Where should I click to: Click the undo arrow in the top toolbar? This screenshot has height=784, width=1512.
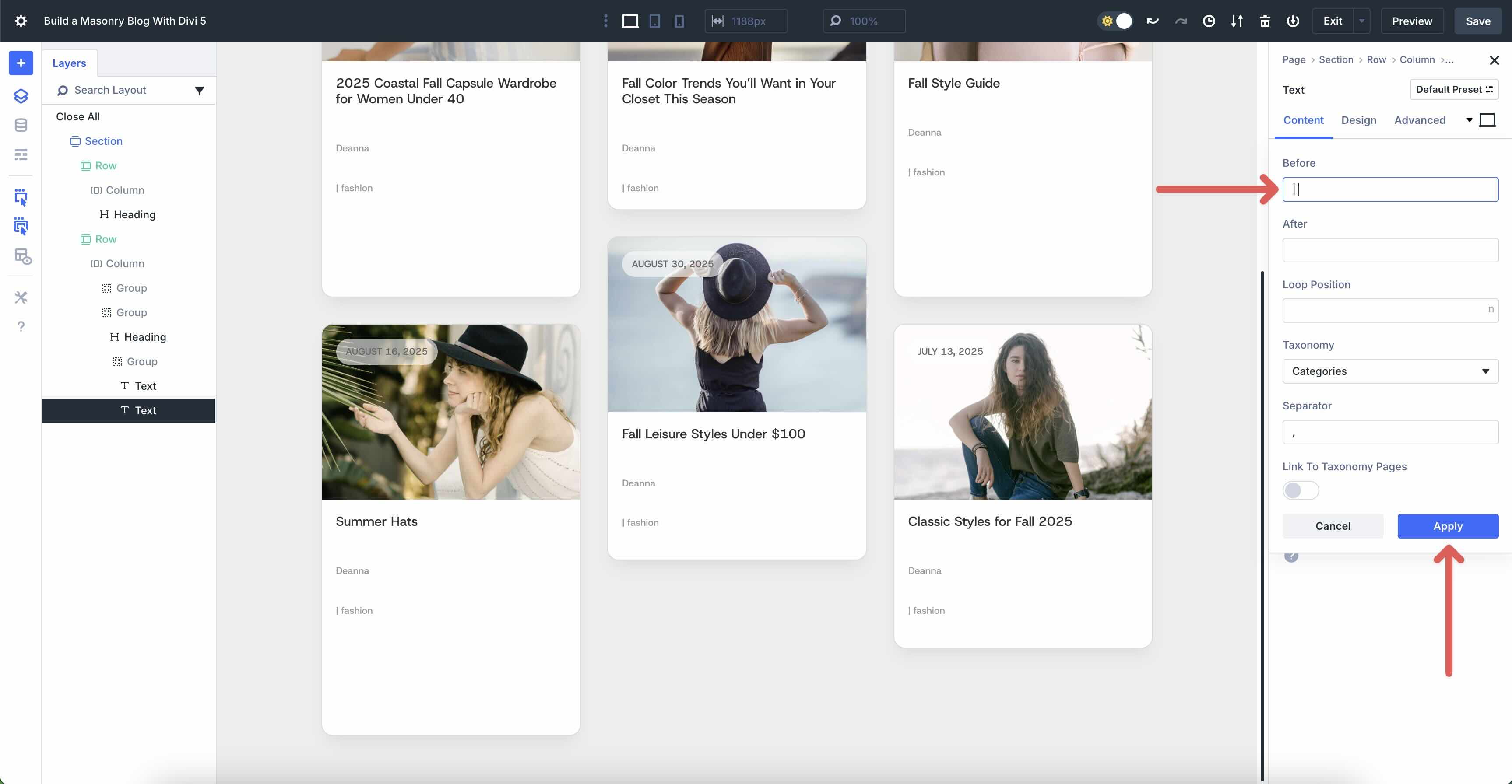tap(1152, 21)
